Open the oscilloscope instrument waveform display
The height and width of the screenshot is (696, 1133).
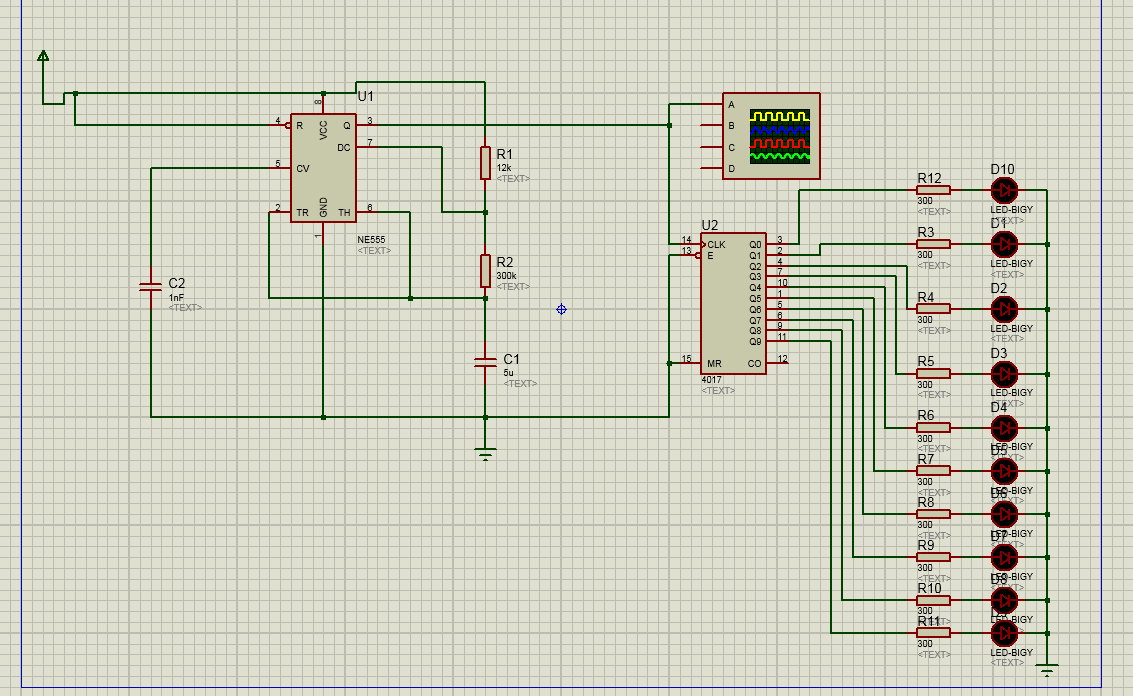point(779,136)
